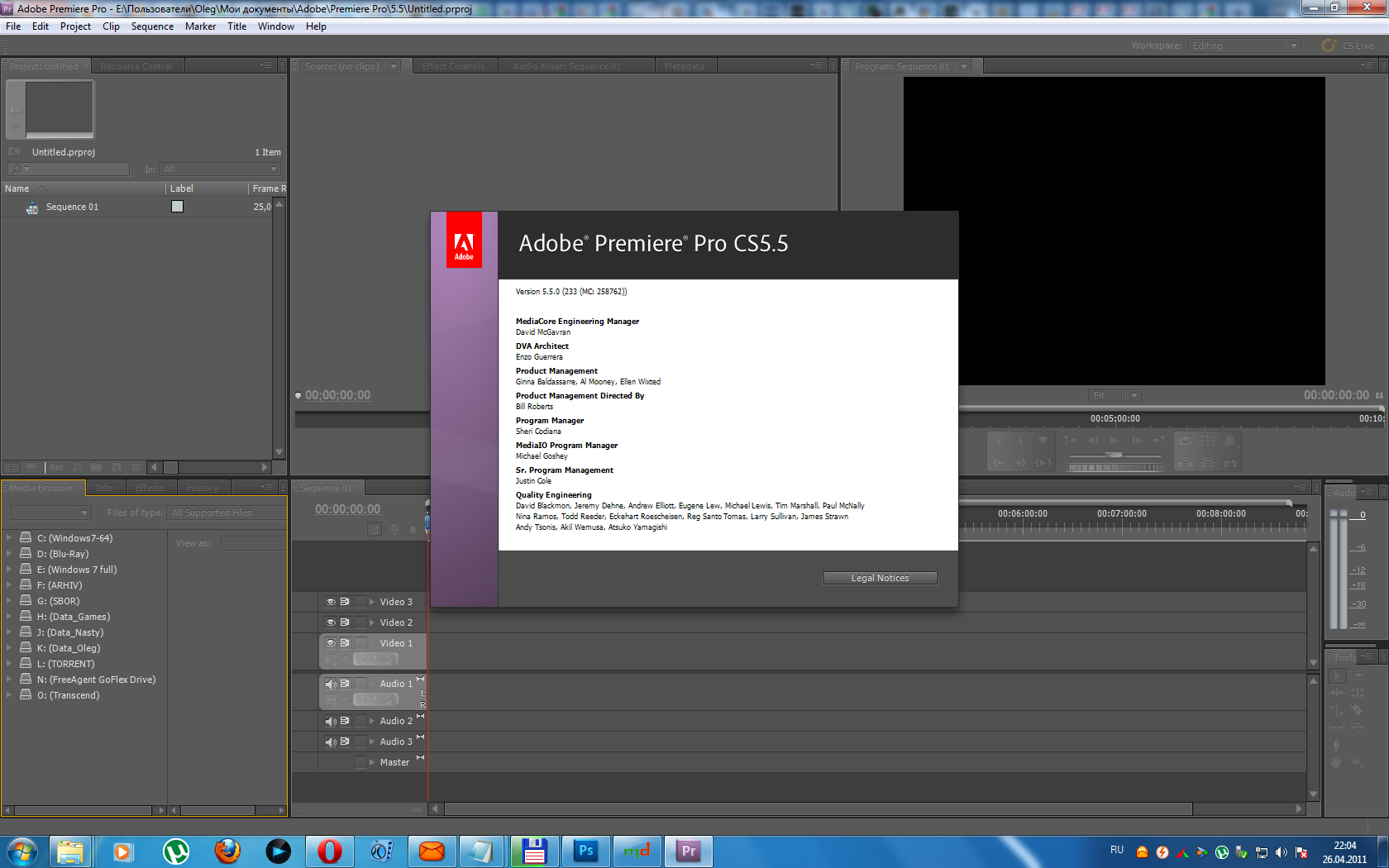1389x868 pixels.
Task: Hide Video 3 track output eye
Action: (x=331, y=602)
